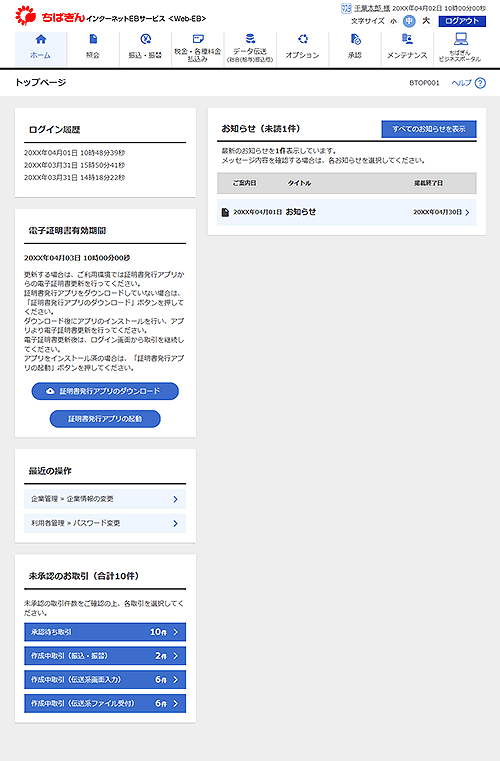Open recent operation 企業管理 > 企業情報の変更
The image size is (500, 761).
[105, 499]
